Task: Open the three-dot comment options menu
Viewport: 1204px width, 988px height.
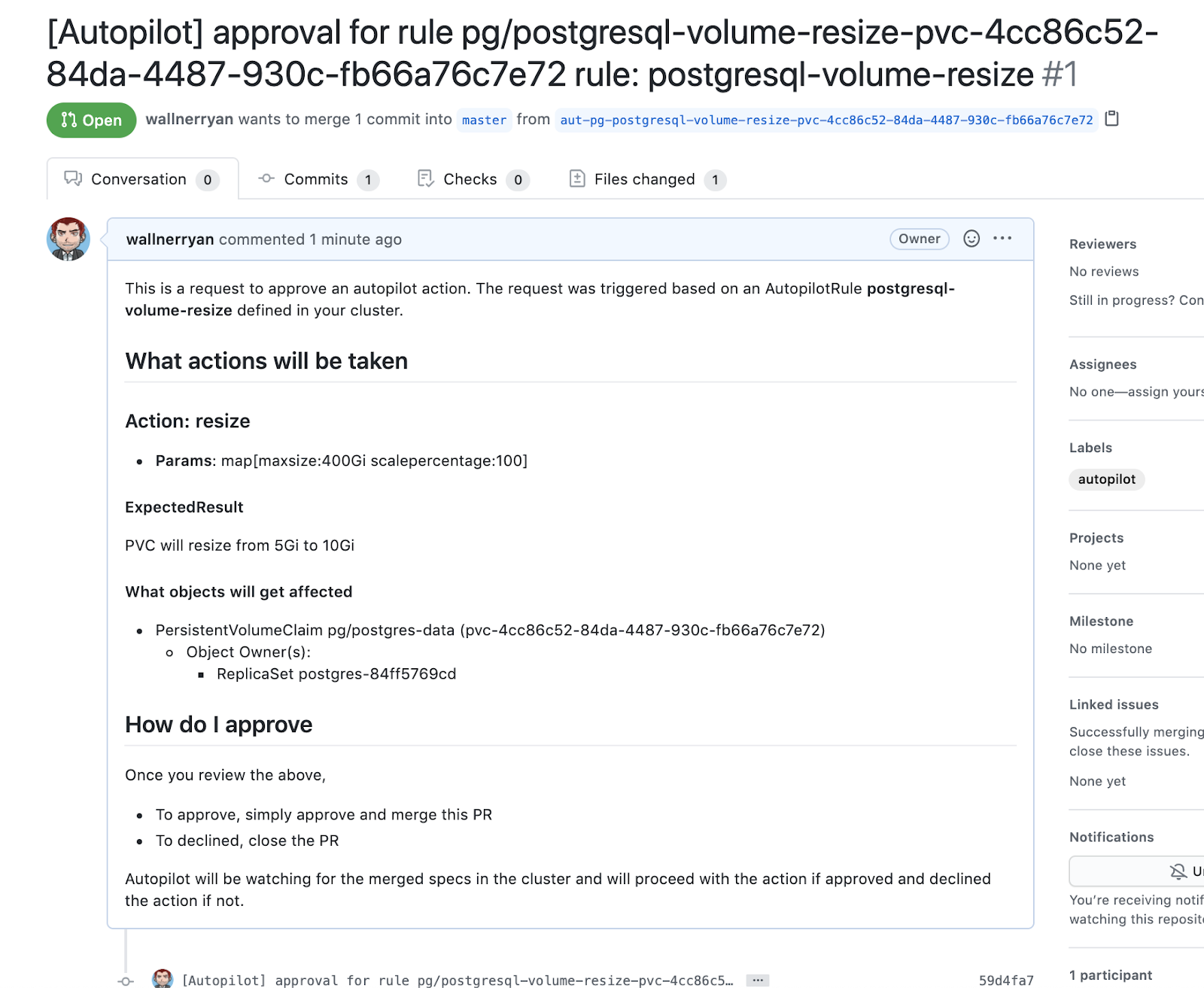Action: tap(1002, 239)
